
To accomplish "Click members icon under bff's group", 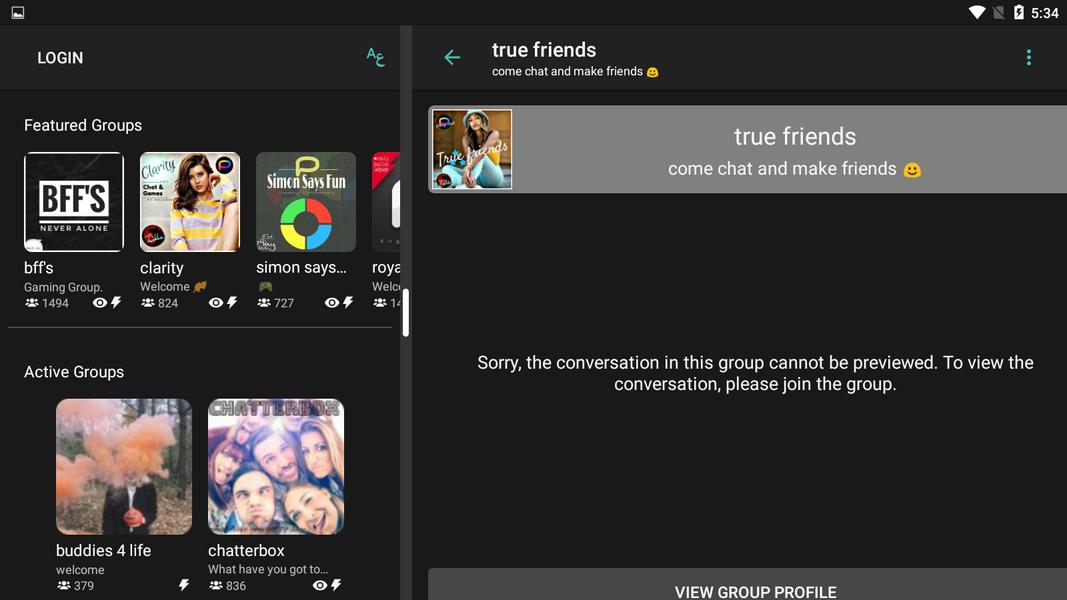I will coord(32,303).
